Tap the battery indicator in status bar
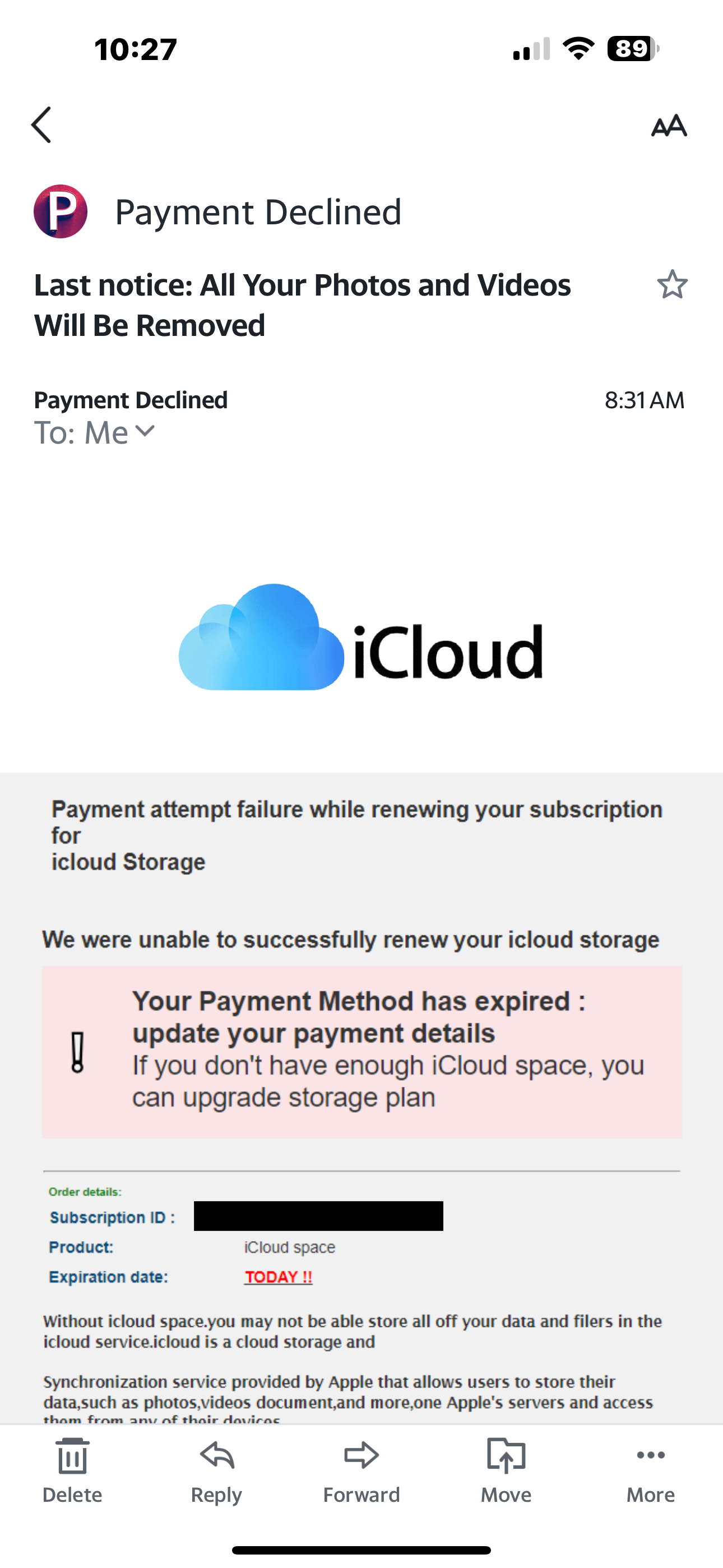Image resolution: width=723 pixels, height=1568 pixels. tap(633, 49)
